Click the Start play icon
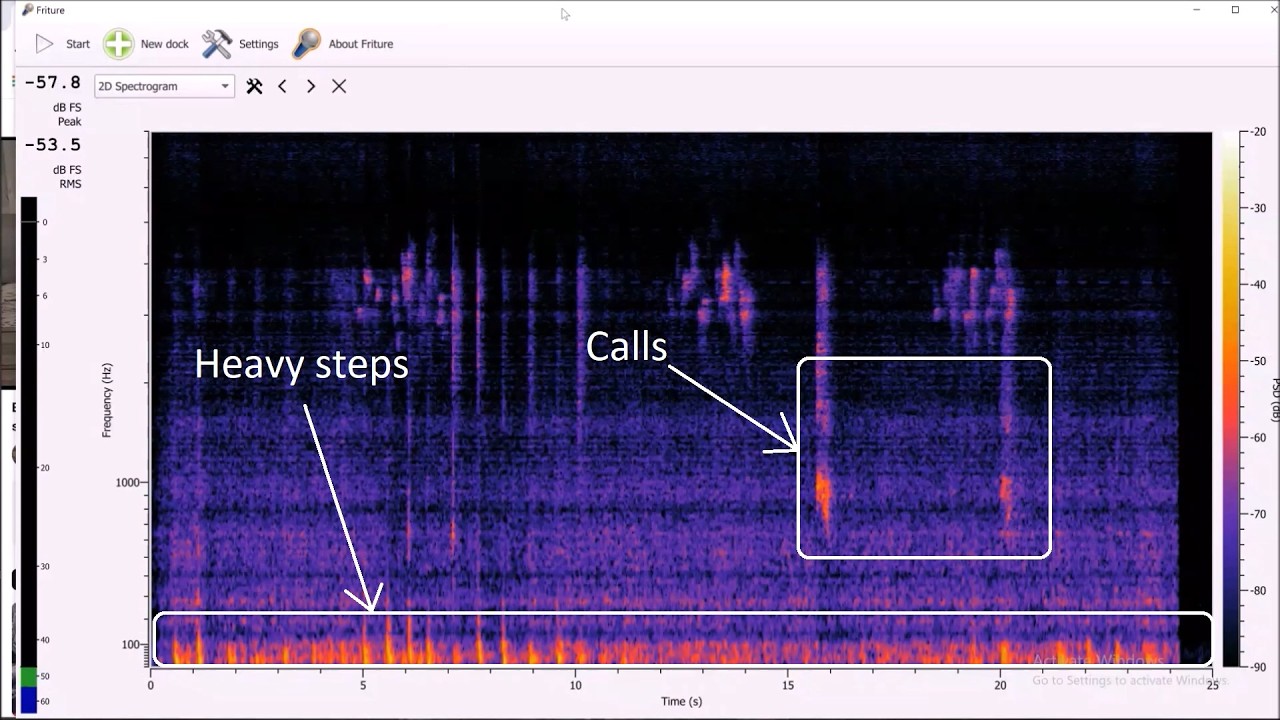Image resolution: width=1280 pixels, height=720 pixels. [44, 44]
